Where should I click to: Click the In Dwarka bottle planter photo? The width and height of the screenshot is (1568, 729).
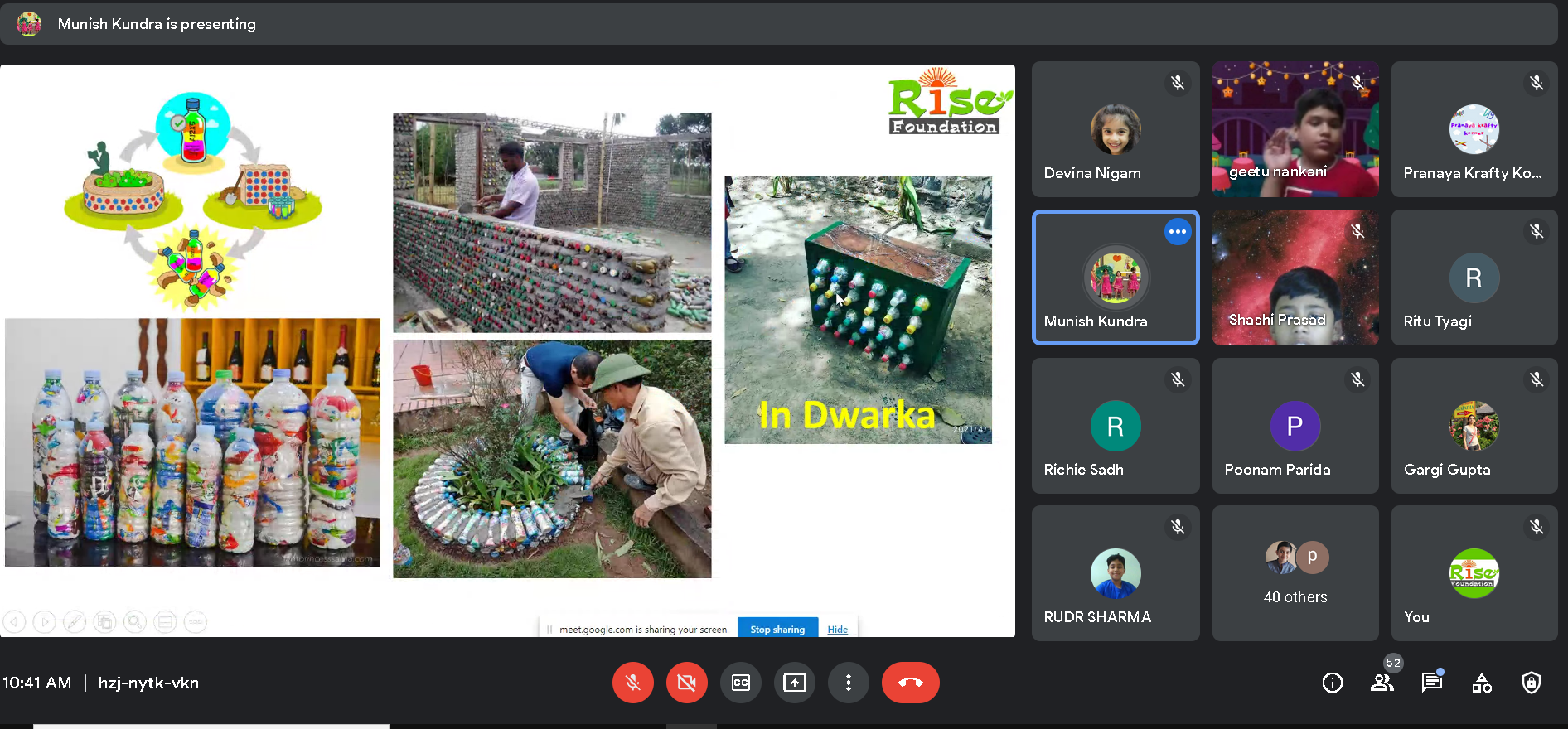pos(858,310)
